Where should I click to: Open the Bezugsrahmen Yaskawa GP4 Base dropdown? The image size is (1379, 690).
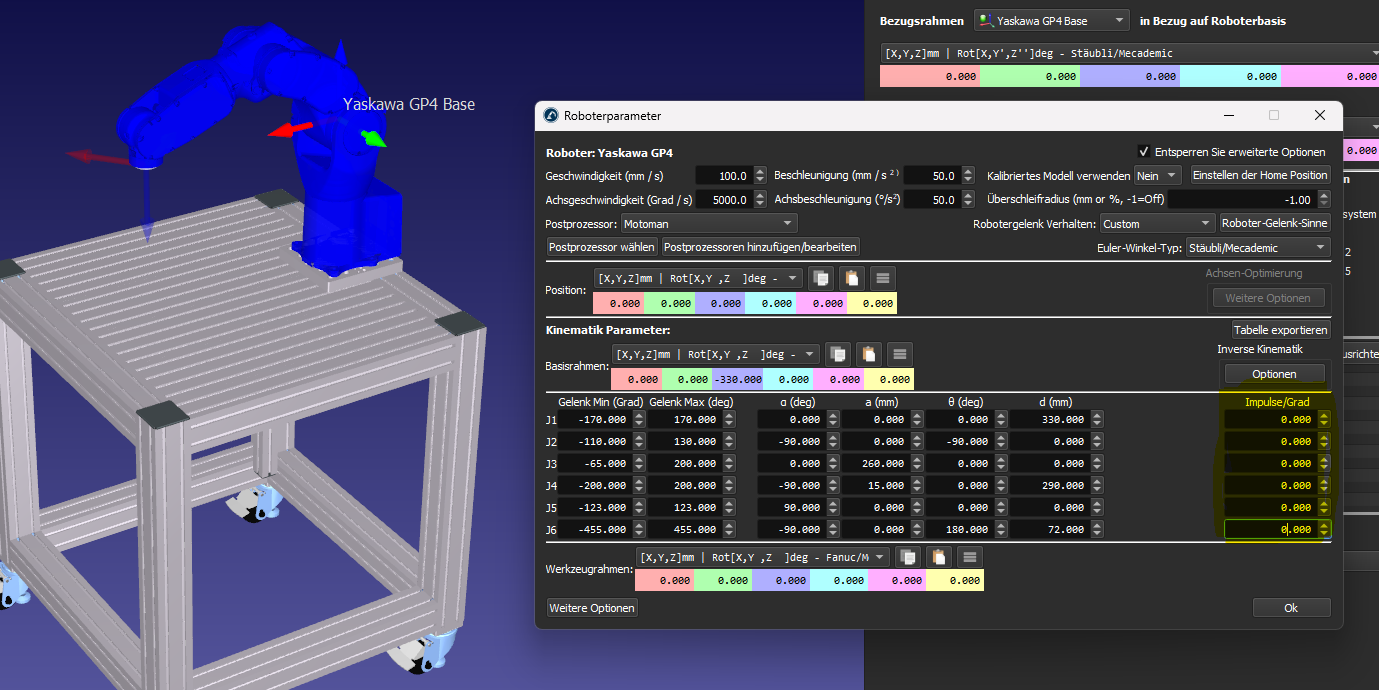(1051, 21)
